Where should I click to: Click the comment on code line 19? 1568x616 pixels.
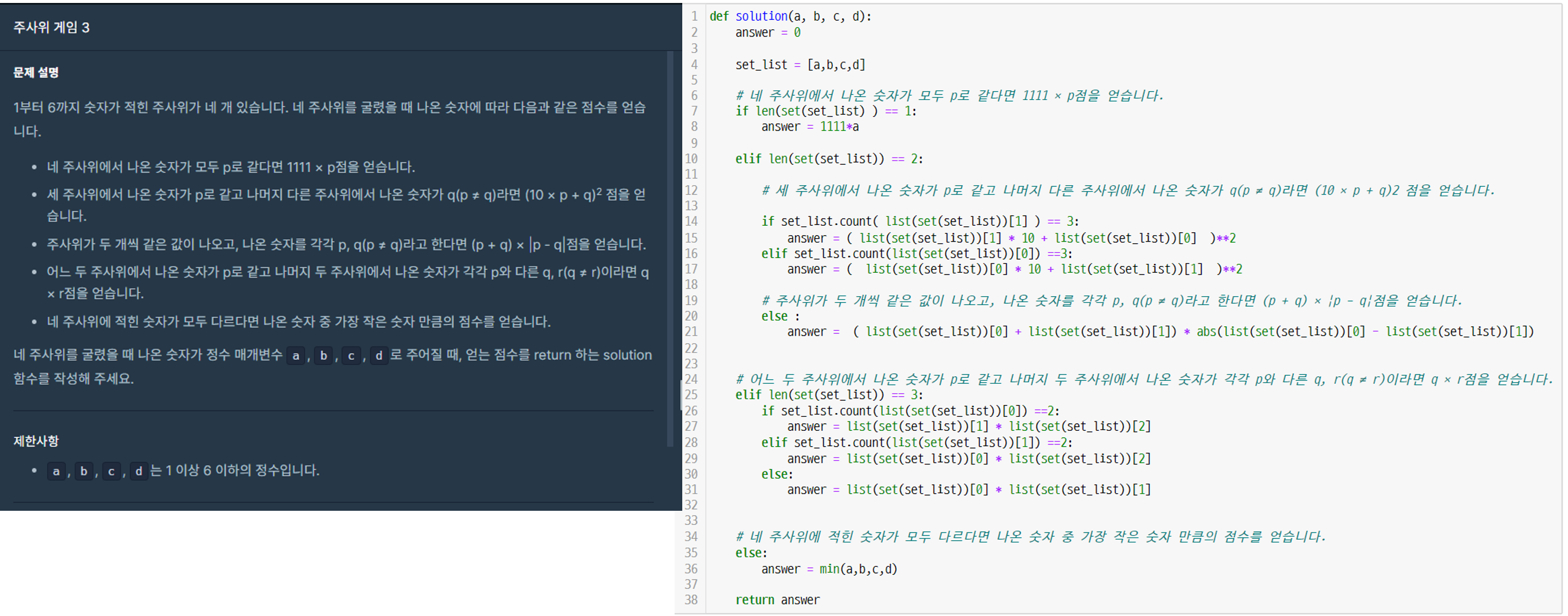tap(1111, 300)
